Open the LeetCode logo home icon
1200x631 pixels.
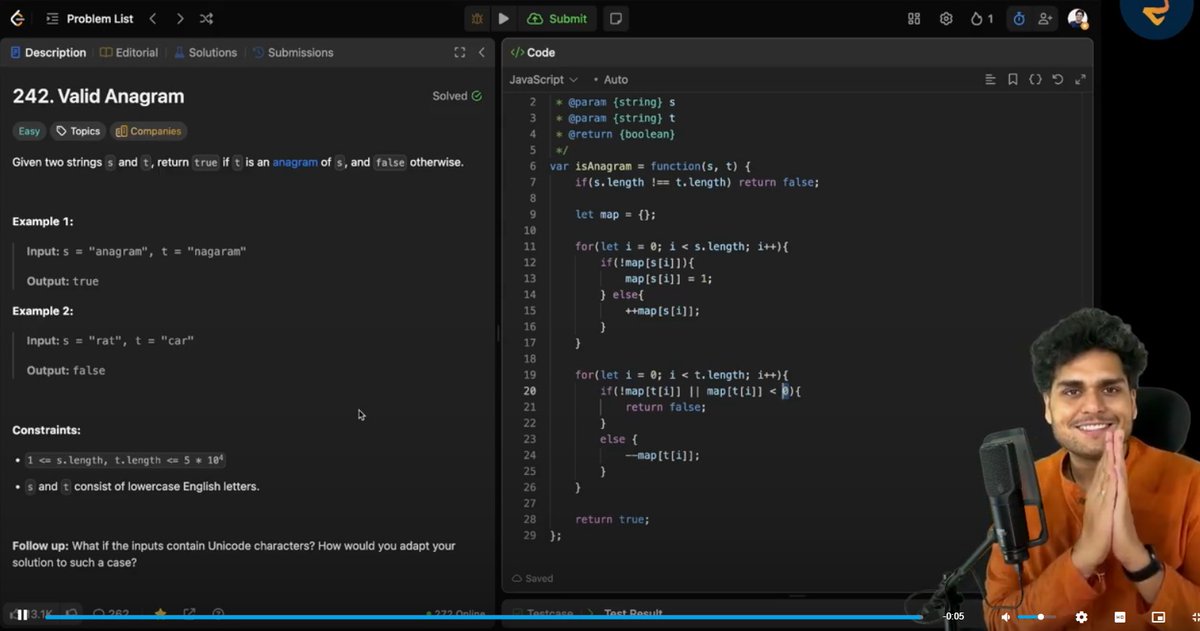click(17, 18)
